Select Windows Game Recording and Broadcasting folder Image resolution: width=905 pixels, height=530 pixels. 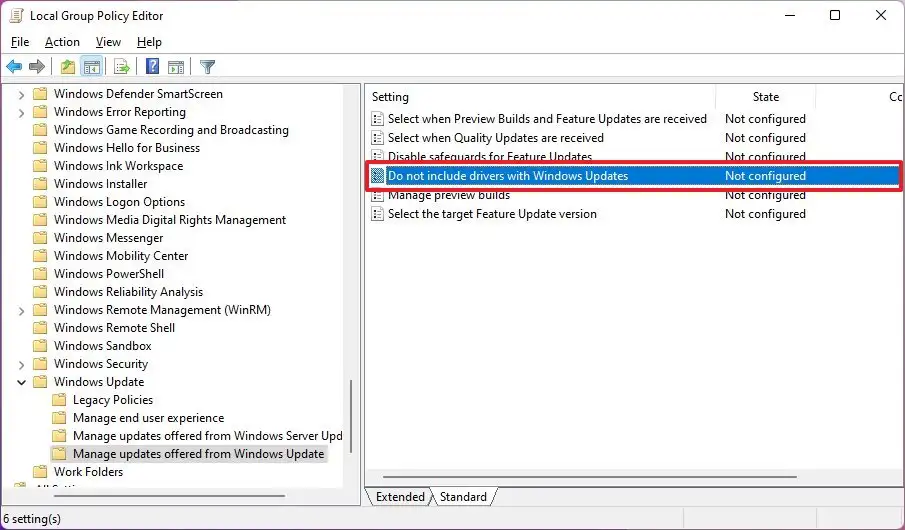tap(171, 130)
